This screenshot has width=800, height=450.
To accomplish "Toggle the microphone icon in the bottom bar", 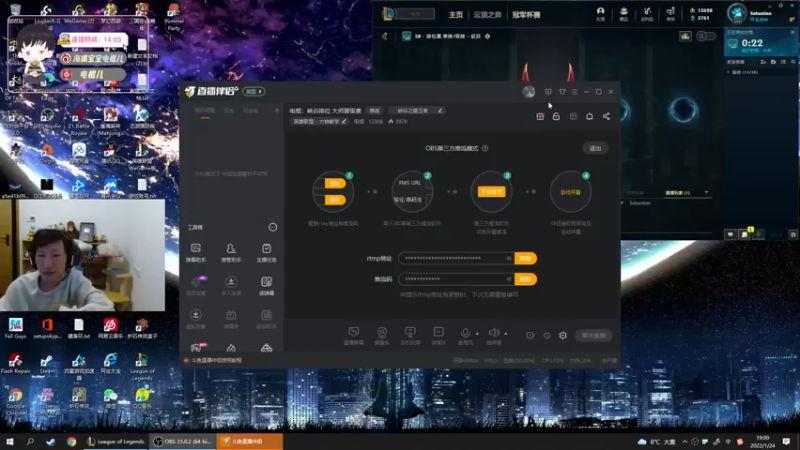I will click(465, 334).
